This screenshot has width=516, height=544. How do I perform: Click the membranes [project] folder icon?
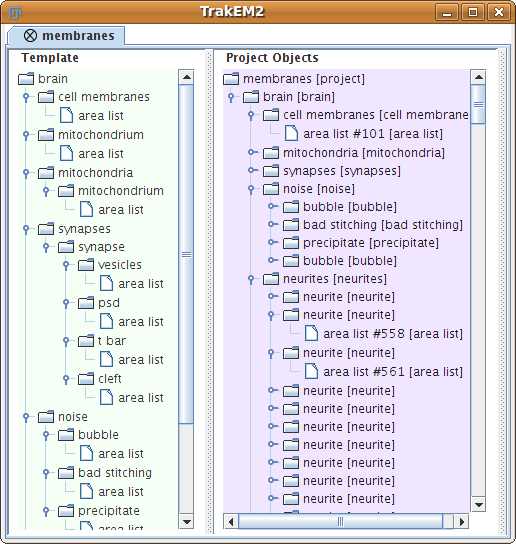coord(231,79)
